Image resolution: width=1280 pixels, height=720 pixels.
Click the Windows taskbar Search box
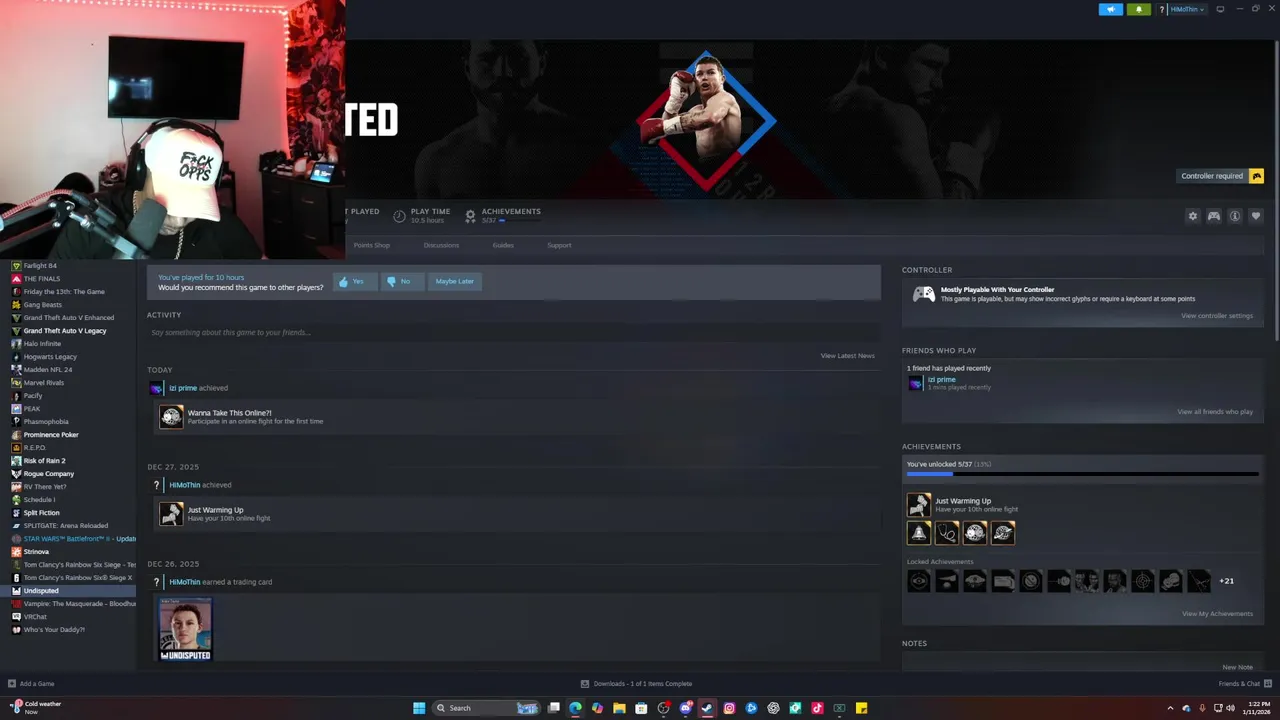click(486, 708)
